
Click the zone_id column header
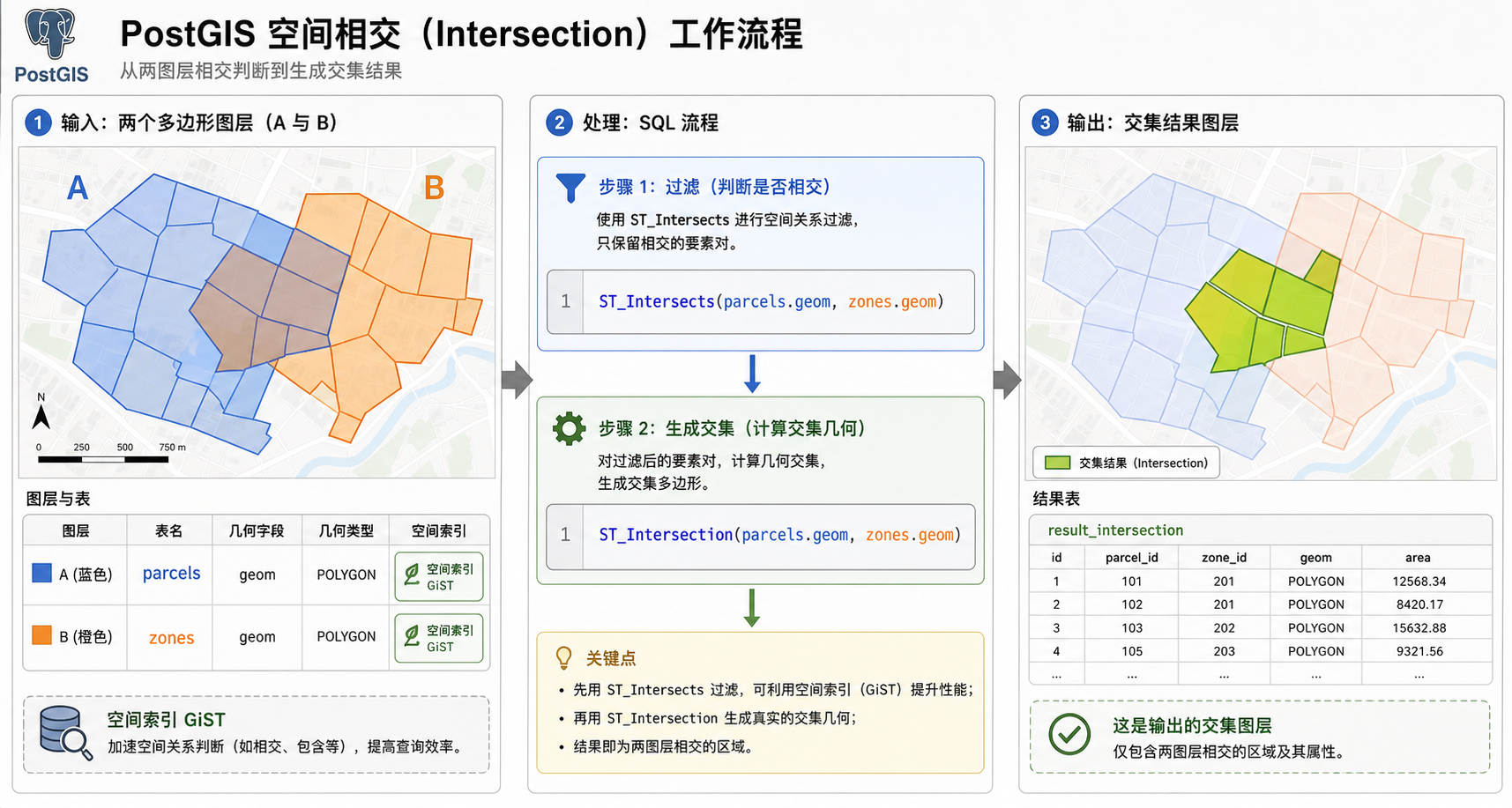coord(1224,558)
